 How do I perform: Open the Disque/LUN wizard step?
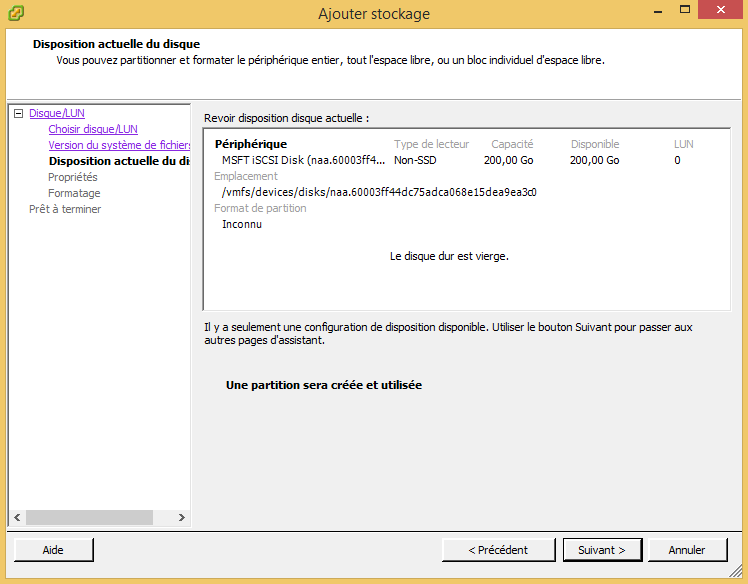click(56, 114)
